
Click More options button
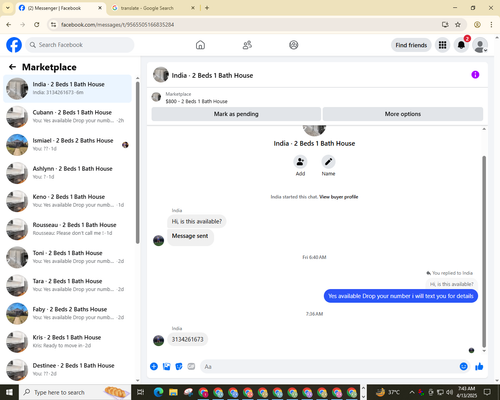point(403,114)
